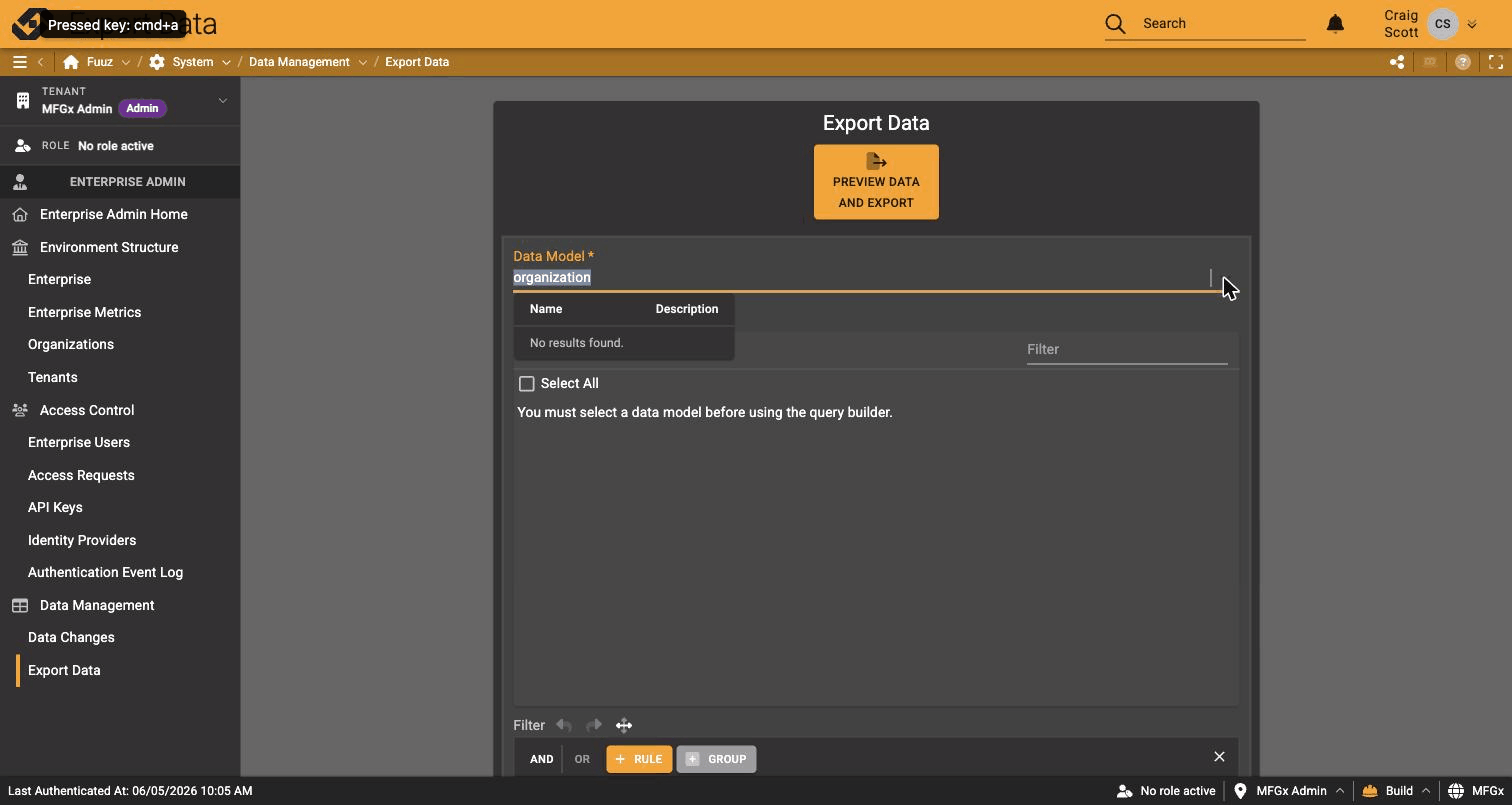Click the share icon in breadcrumb bar
1512x805 pixels.
1397,62
